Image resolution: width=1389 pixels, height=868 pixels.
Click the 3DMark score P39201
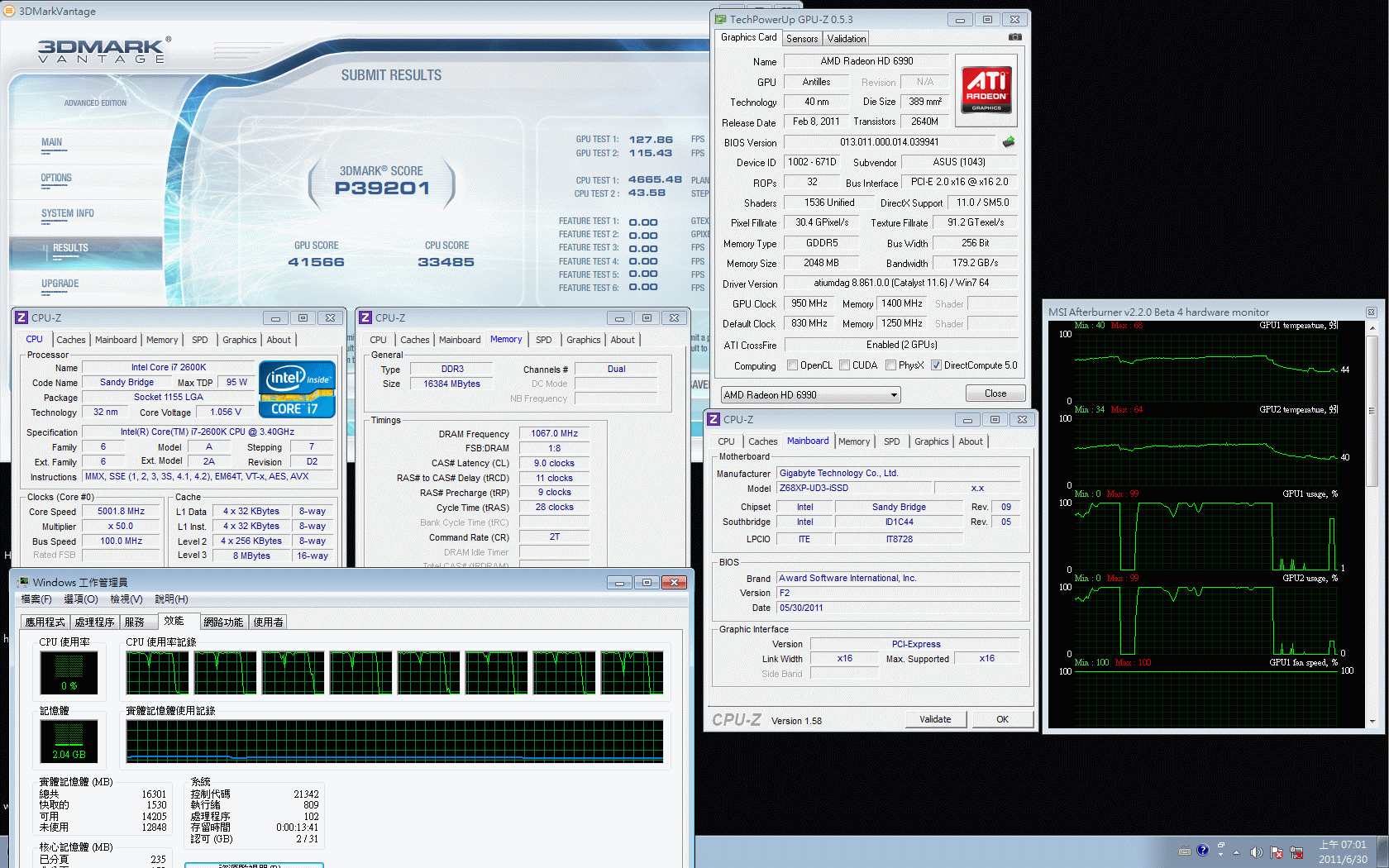coord(382,188)
